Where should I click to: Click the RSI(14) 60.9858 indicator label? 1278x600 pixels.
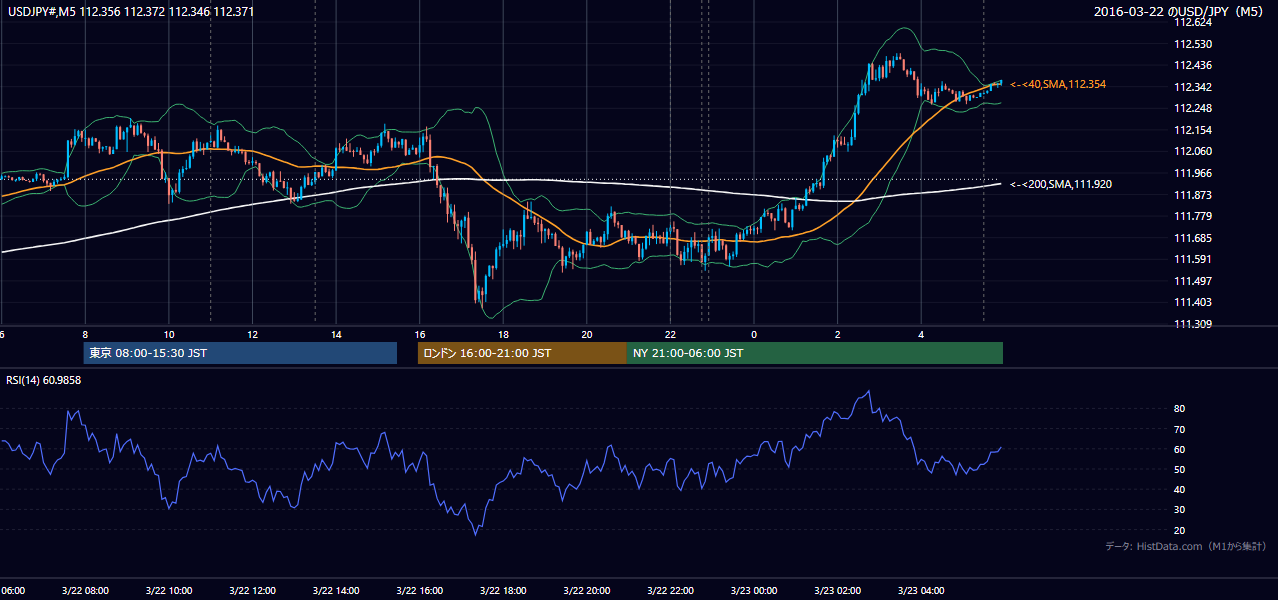[x=44, y=380]
